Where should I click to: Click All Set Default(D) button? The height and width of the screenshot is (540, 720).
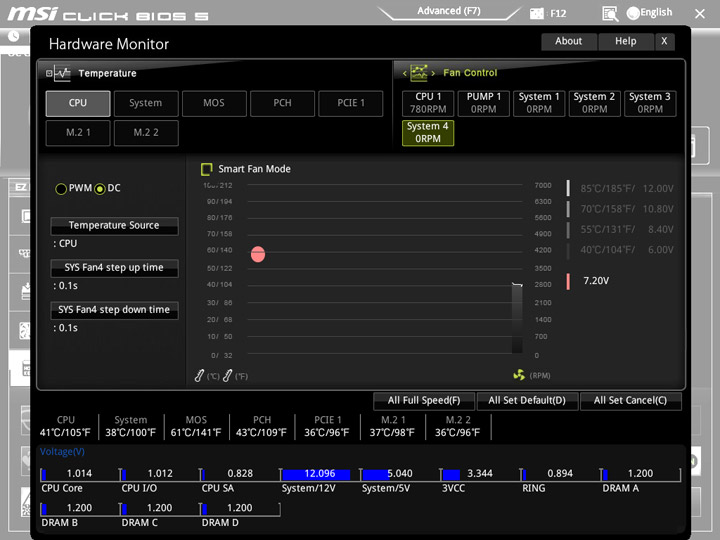527,400
